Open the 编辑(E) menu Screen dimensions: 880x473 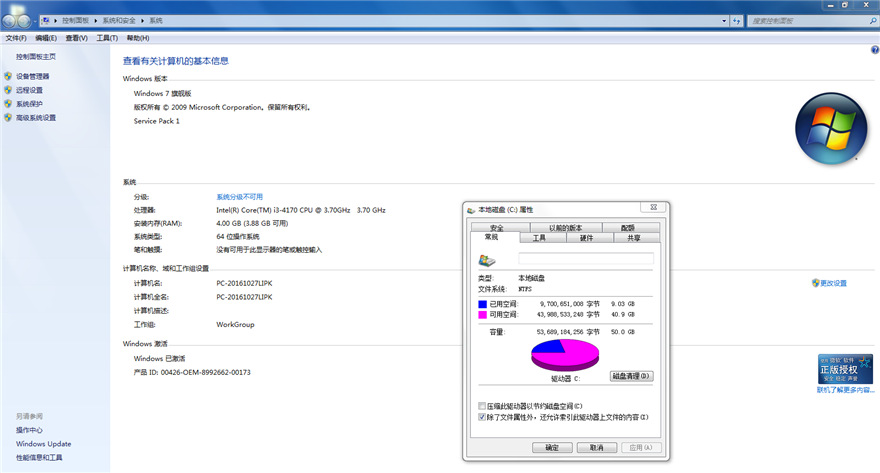pos(46,38)
